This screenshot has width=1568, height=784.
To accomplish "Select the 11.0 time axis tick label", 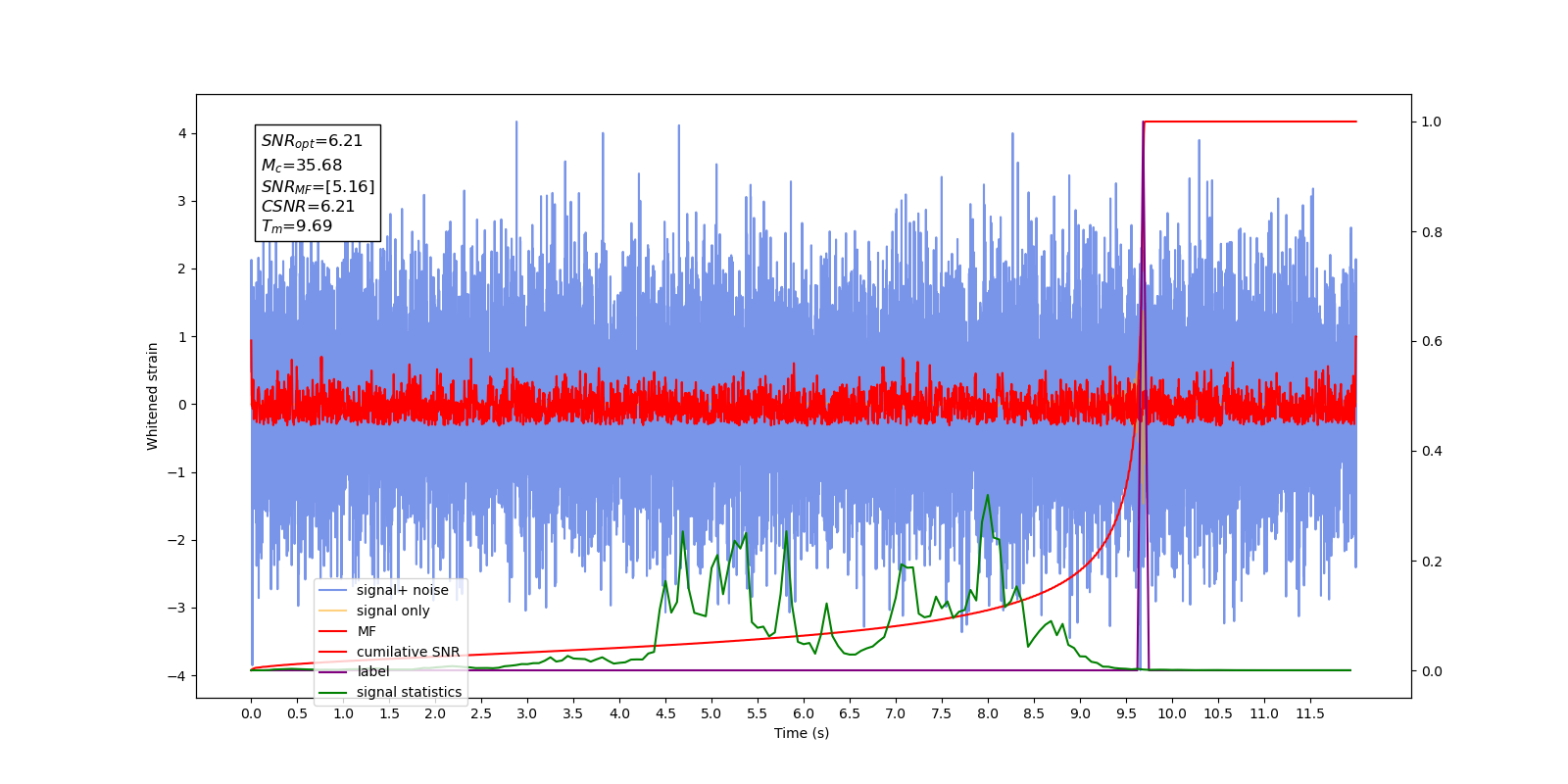I will point(1264,713).
